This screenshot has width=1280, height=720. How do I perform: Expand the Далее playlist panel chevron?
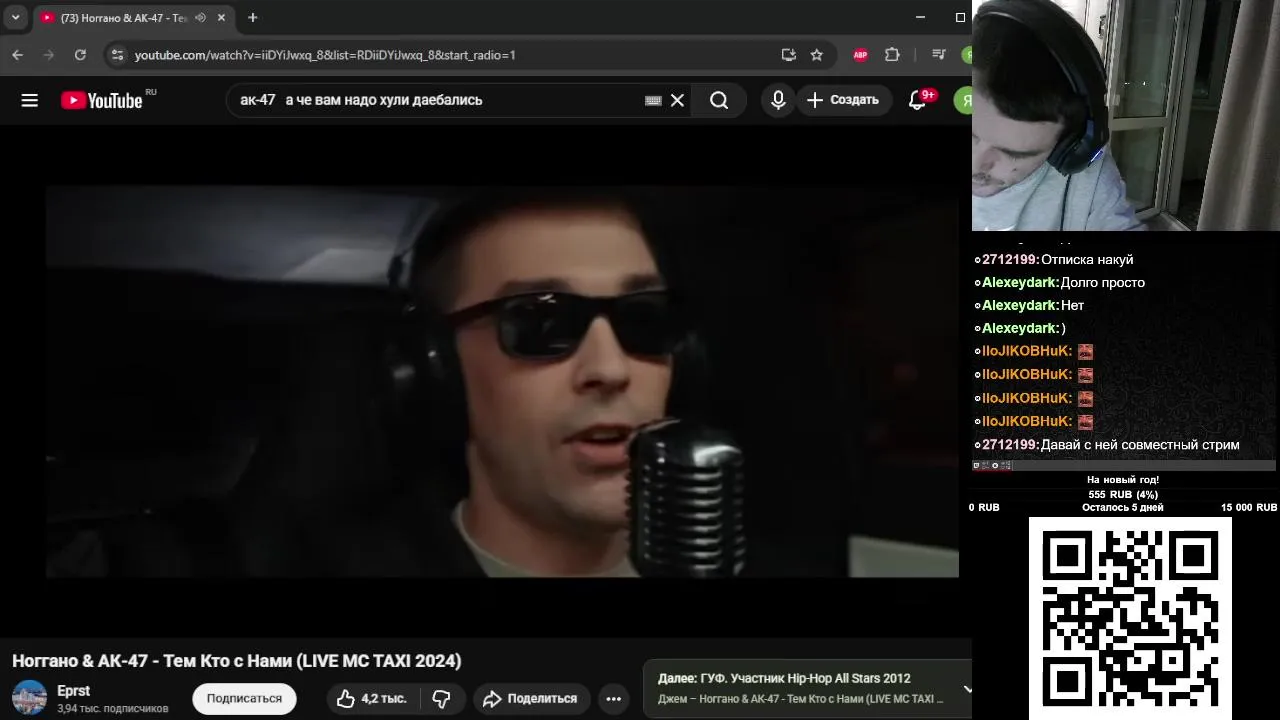pyautogui.click(x=967, y=689)
